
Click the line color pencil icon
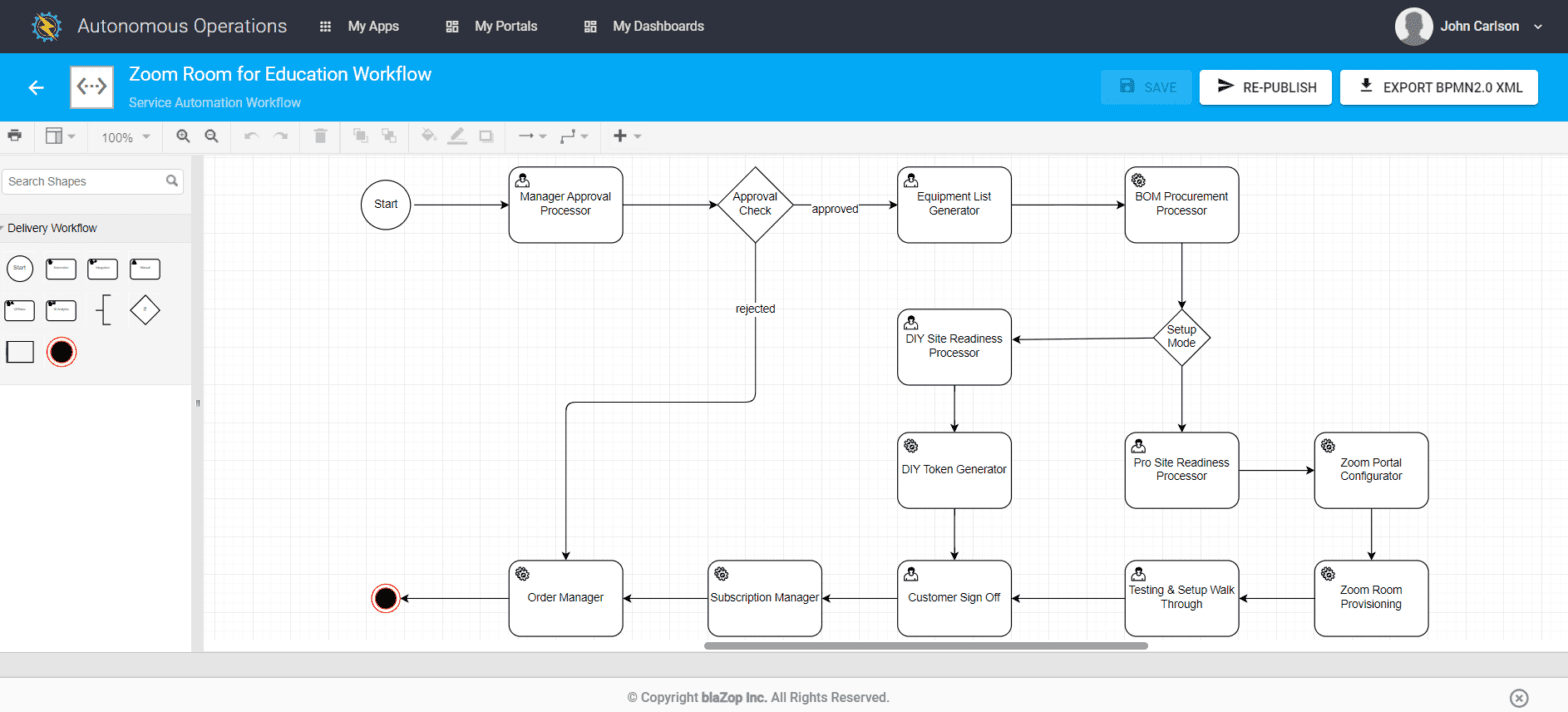457,136
